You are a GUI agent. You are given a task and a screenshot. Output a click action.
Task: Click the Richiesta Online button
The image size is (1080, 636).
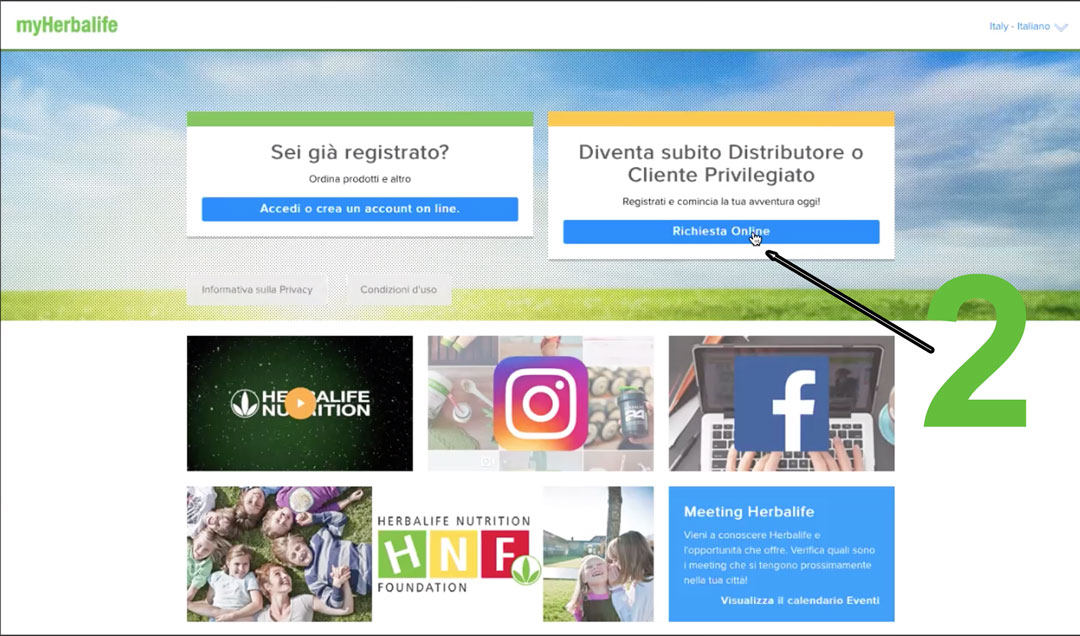click(720, 232)
